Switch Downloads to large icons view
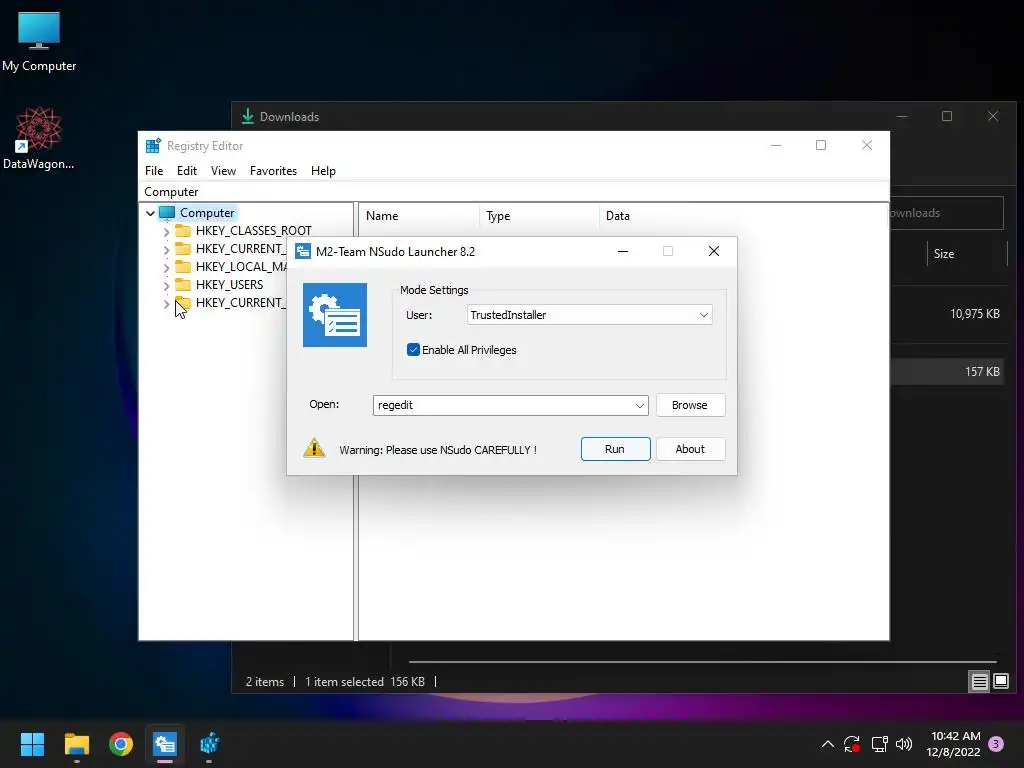Screen dimensions: 1024x768 coord(1001,682)
